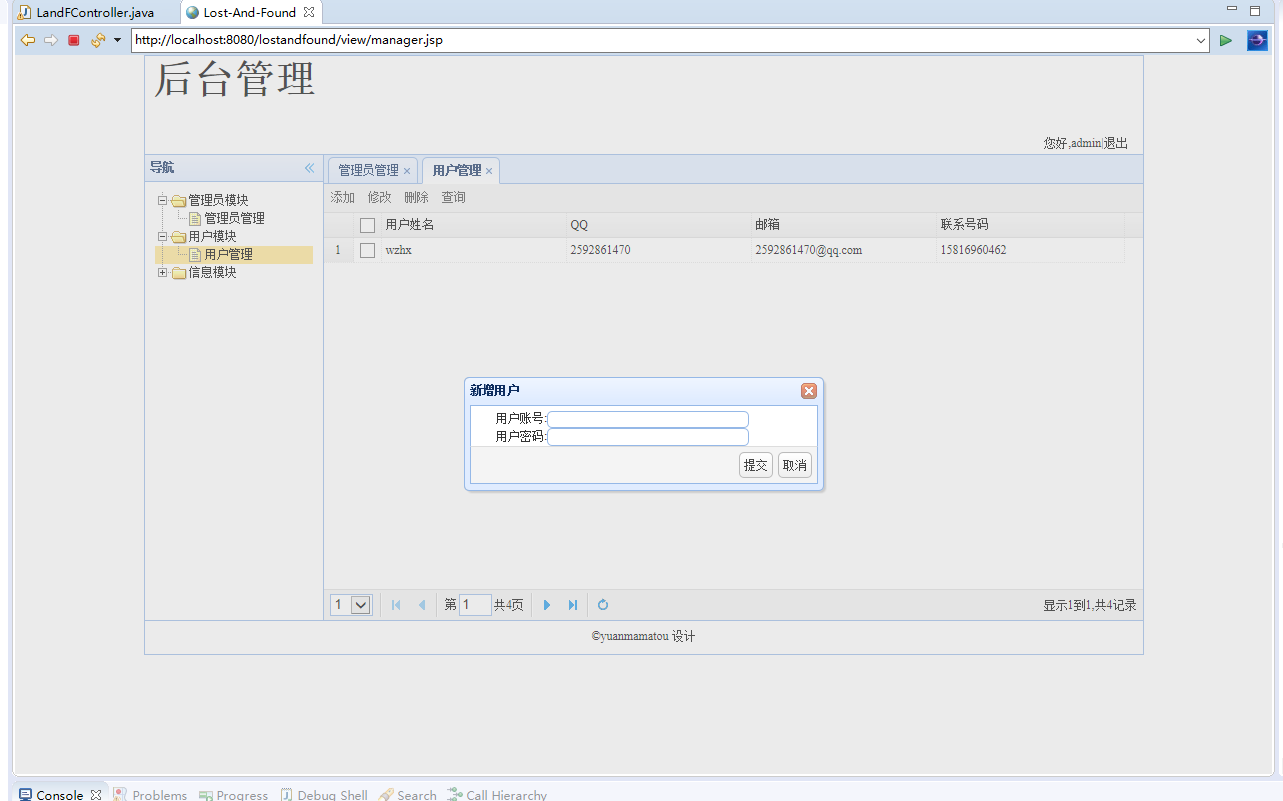Click the browser back arrow icon
Screen dimensions: 1283x801
tap(28, 40)
